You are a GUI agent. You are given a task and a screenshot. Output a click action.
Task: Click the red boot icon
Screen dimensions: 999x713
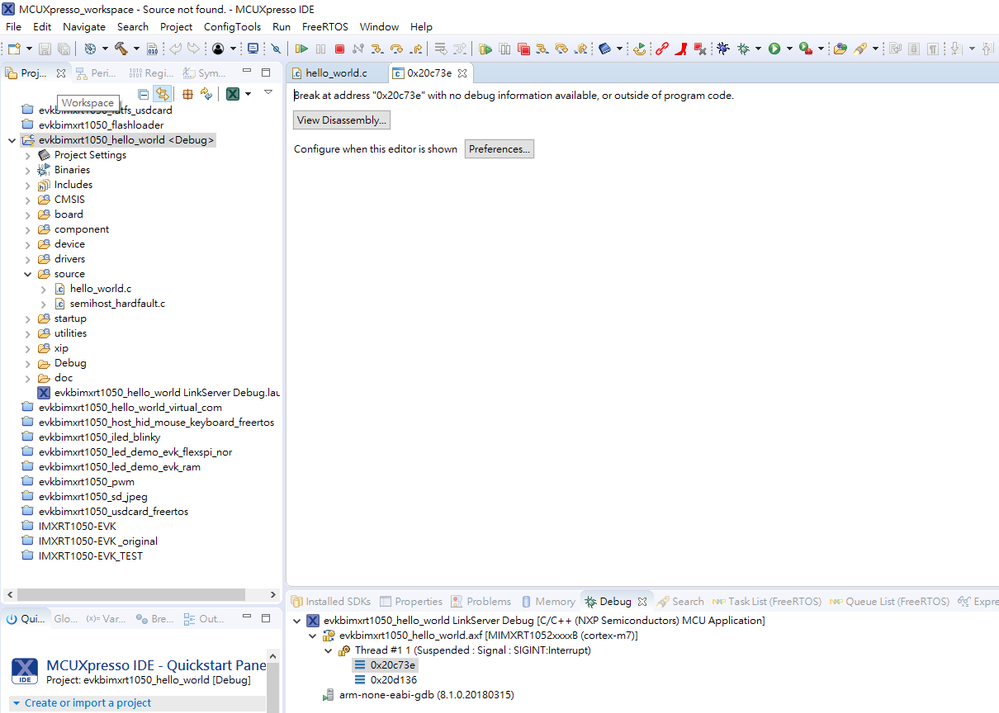681,48
